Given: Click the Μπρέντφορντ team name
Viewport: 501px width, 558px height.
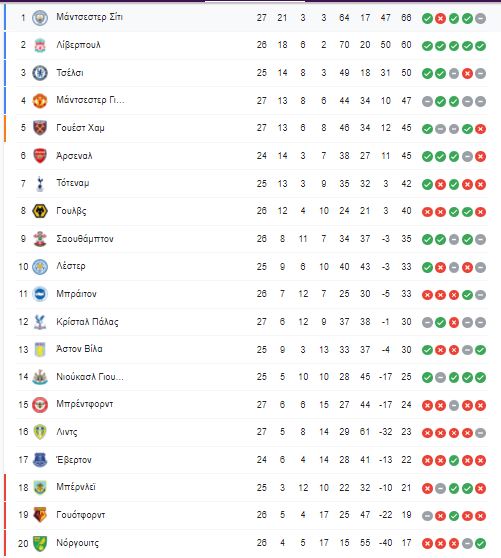Looking at the screenshot, I should [x=85, y=404].
